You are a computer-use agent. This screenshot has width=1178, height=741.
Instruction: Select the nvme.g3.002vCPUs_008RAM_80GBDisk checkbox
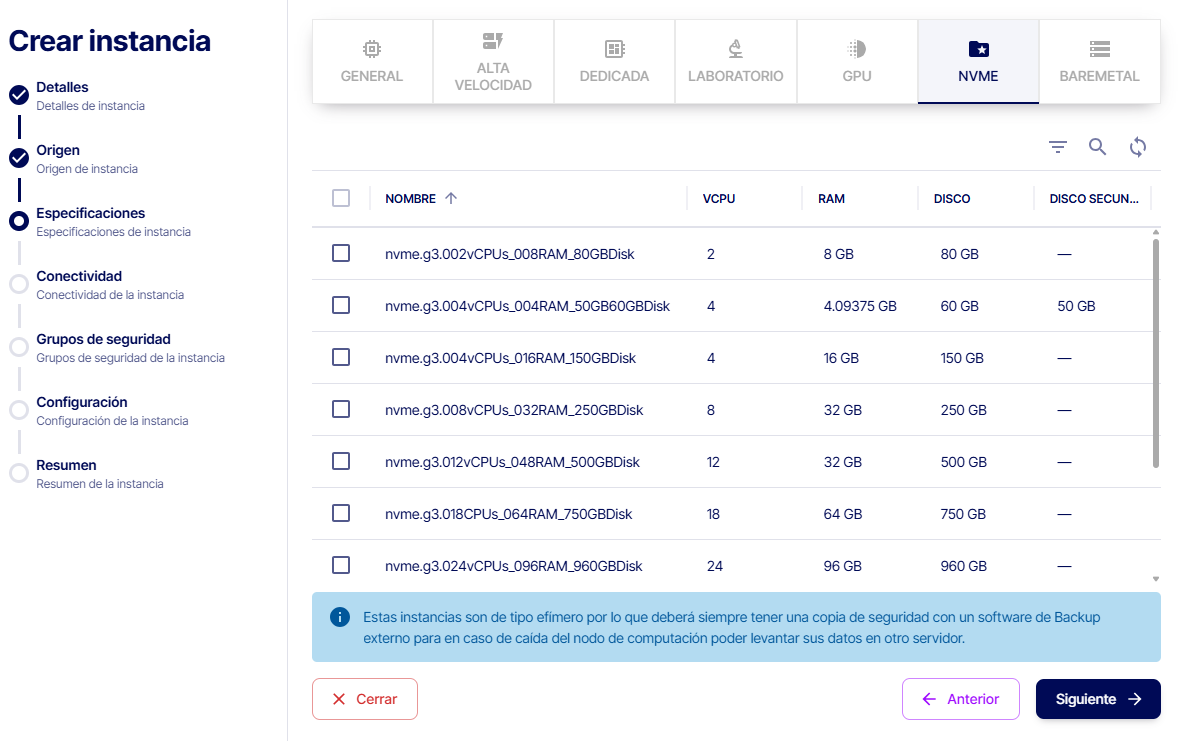pyautogui.click(x=341, y=254)
